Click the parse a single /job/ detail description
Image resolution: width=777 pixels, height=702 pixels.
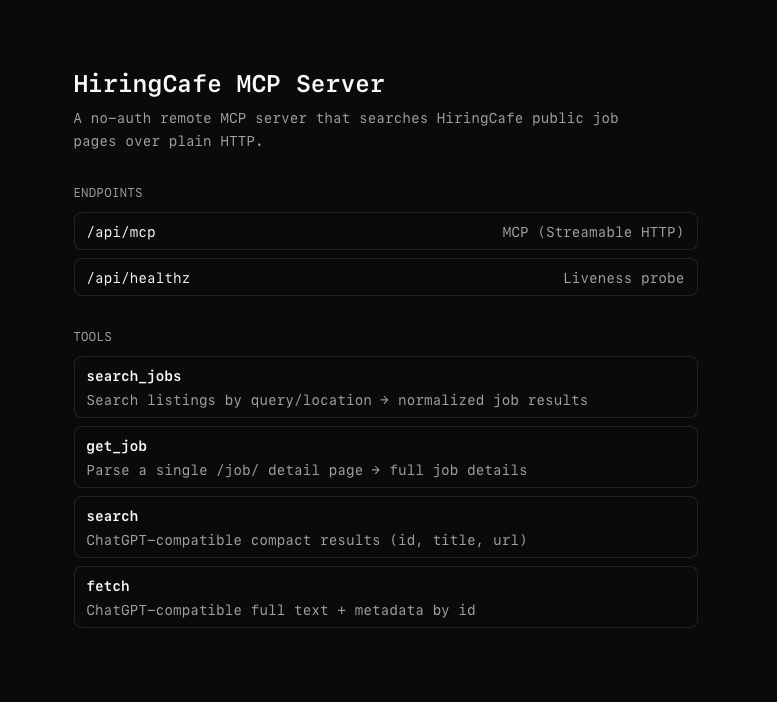pos(307,470)
